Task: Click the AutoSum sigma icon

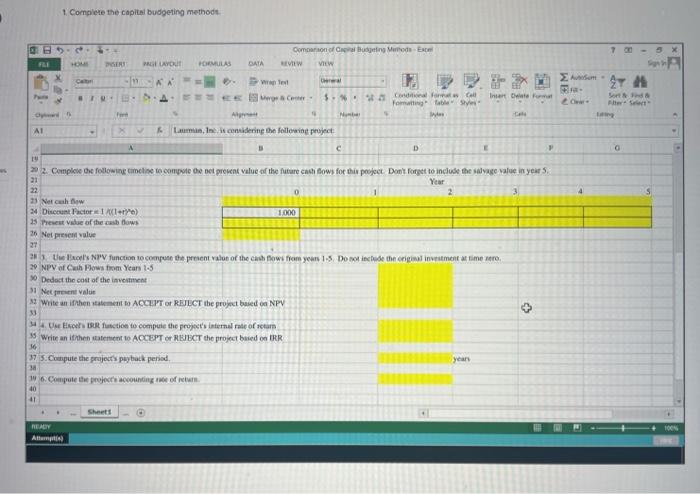Action: tap(564, 78)
